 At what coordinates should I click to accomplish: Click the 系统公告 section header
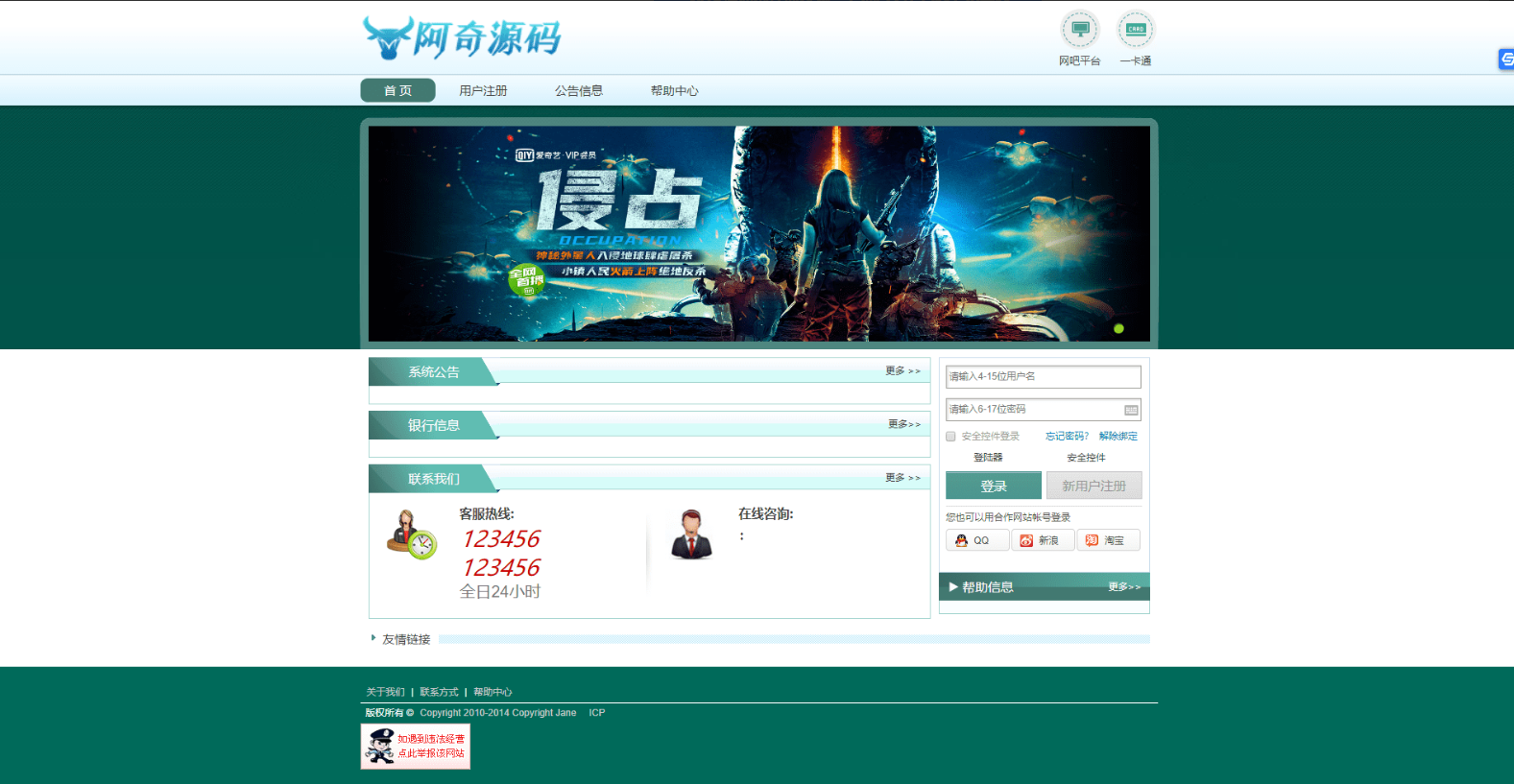click(433, 372)
